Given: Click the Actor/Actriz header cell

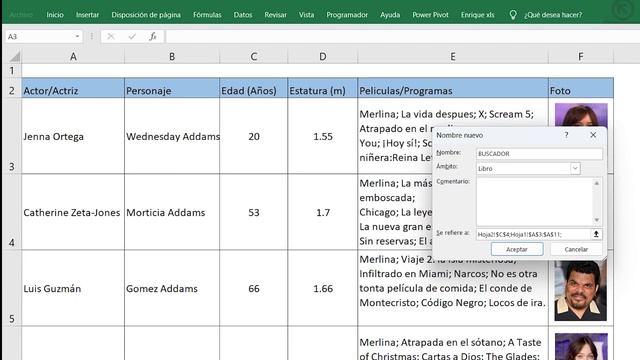Looking at the screenshot, I should click(x=73, y=88).
